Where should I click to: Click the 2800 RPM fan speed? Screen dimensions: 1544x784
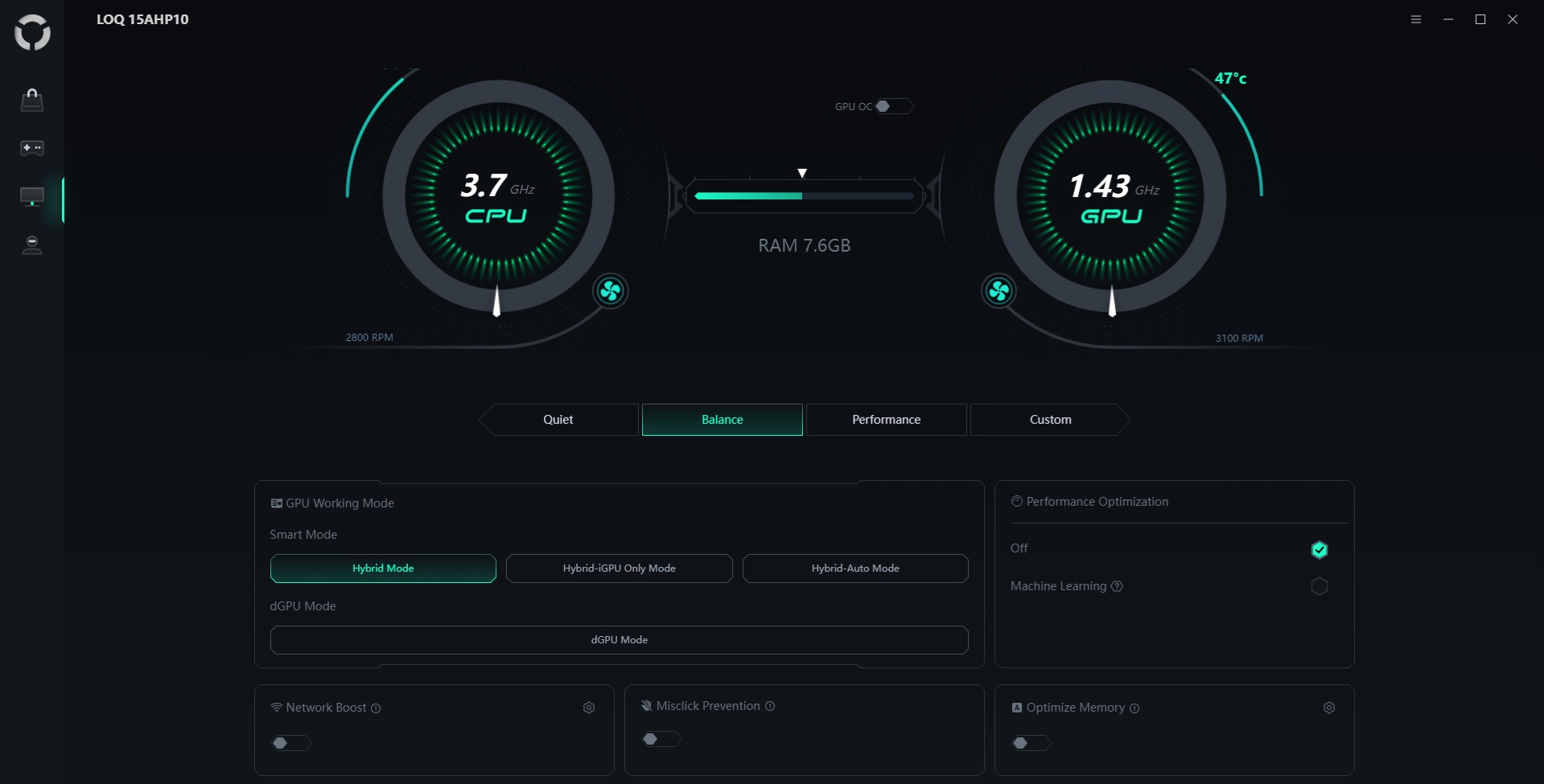pos(369,338)
